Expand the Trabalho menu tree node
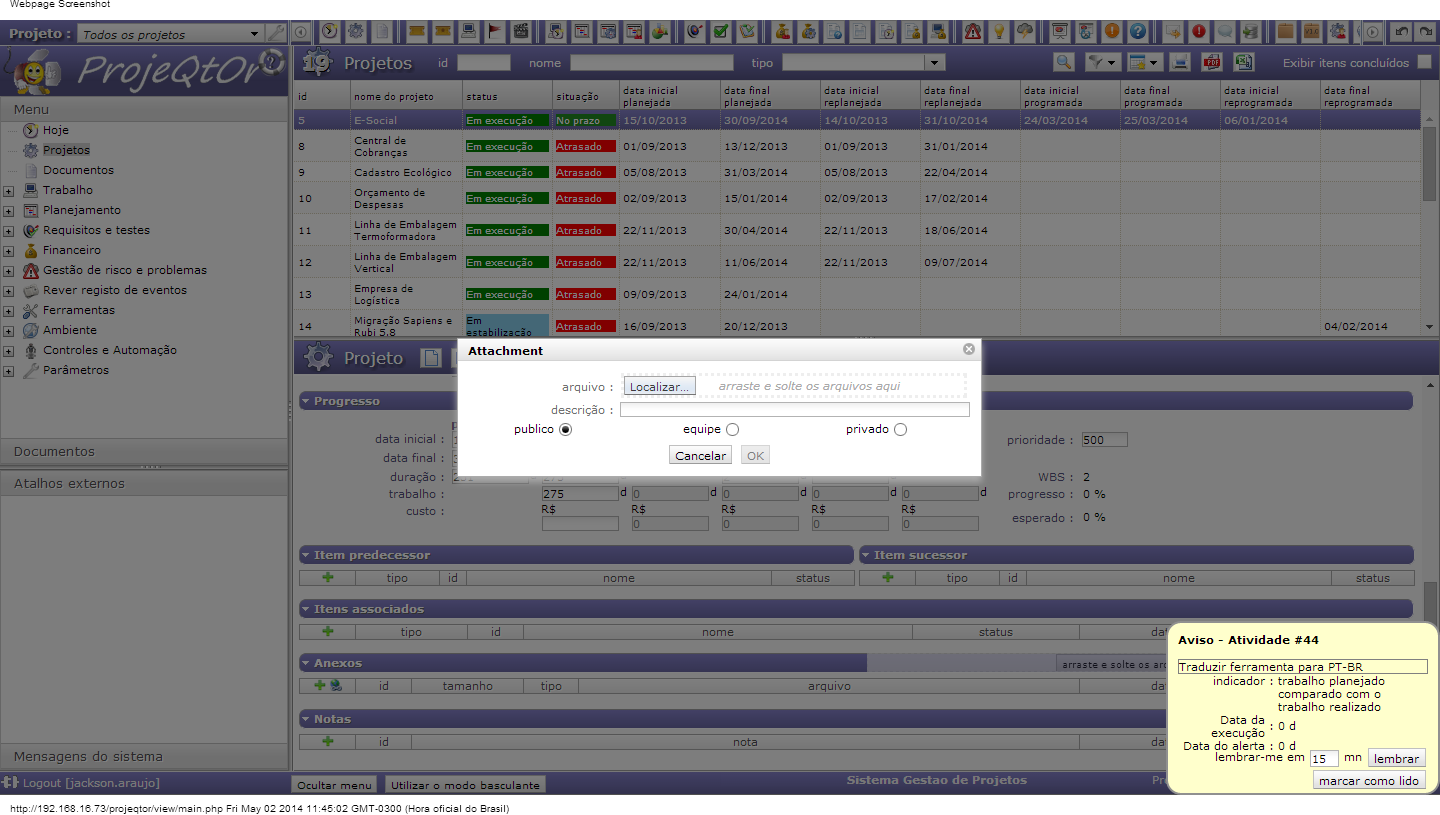This screenshot has width=1440, height=815. coord(9,191)
